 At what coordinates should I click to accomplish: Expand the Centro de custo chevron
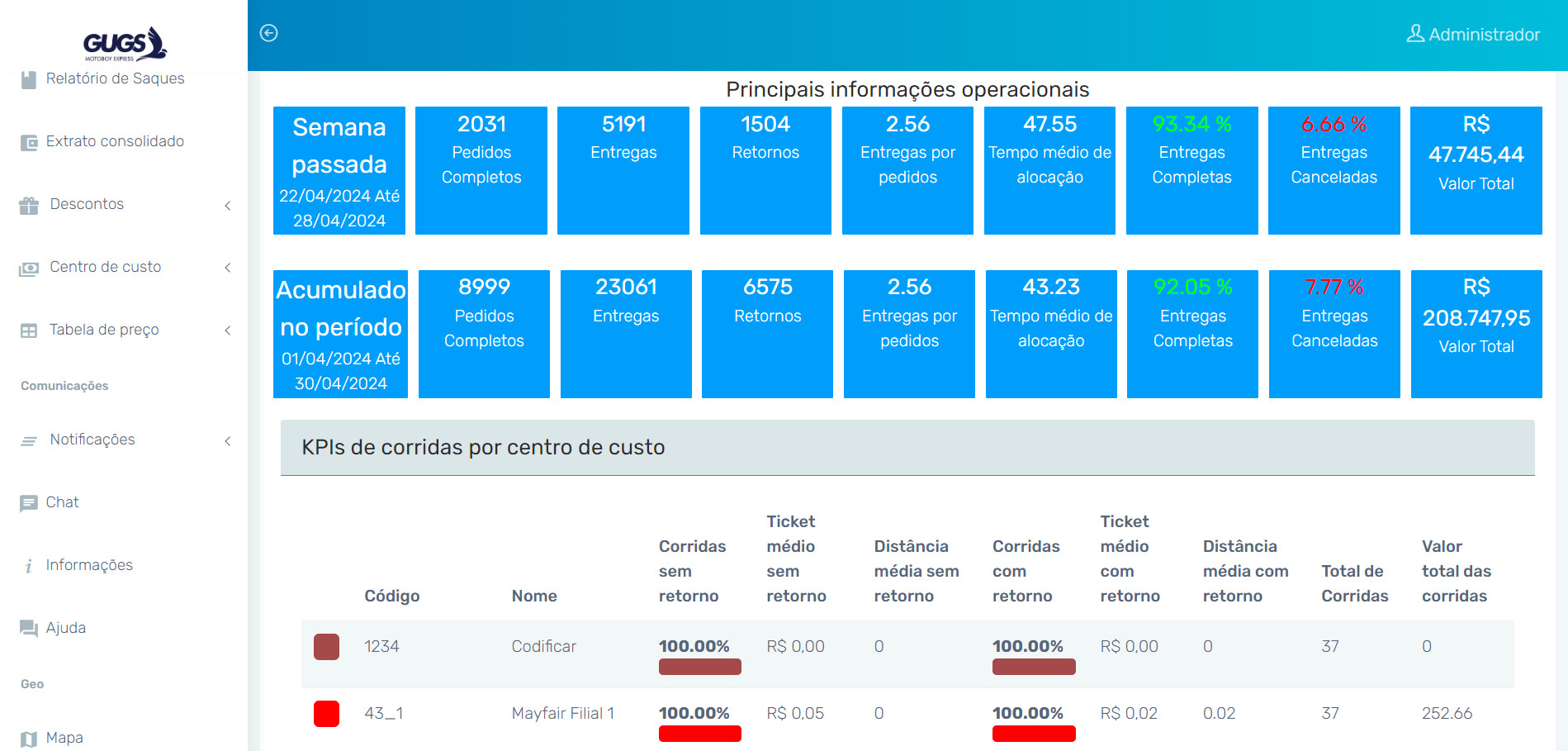click(228, 268)
